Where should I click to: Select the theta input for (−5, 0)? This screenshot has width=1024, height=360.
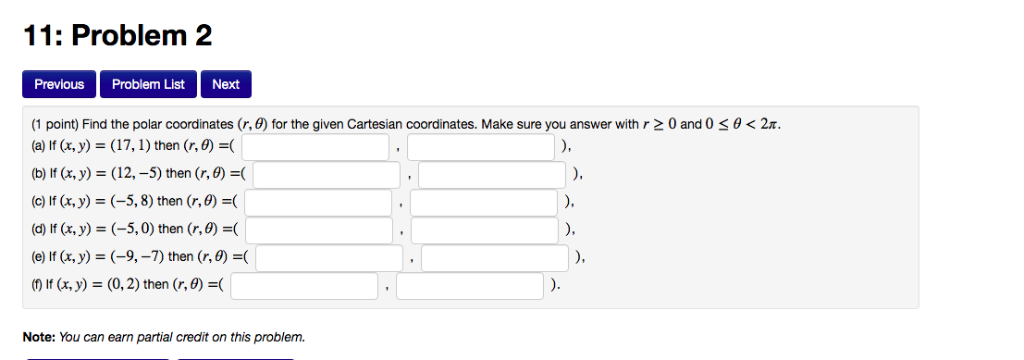(x=485, y=230)
